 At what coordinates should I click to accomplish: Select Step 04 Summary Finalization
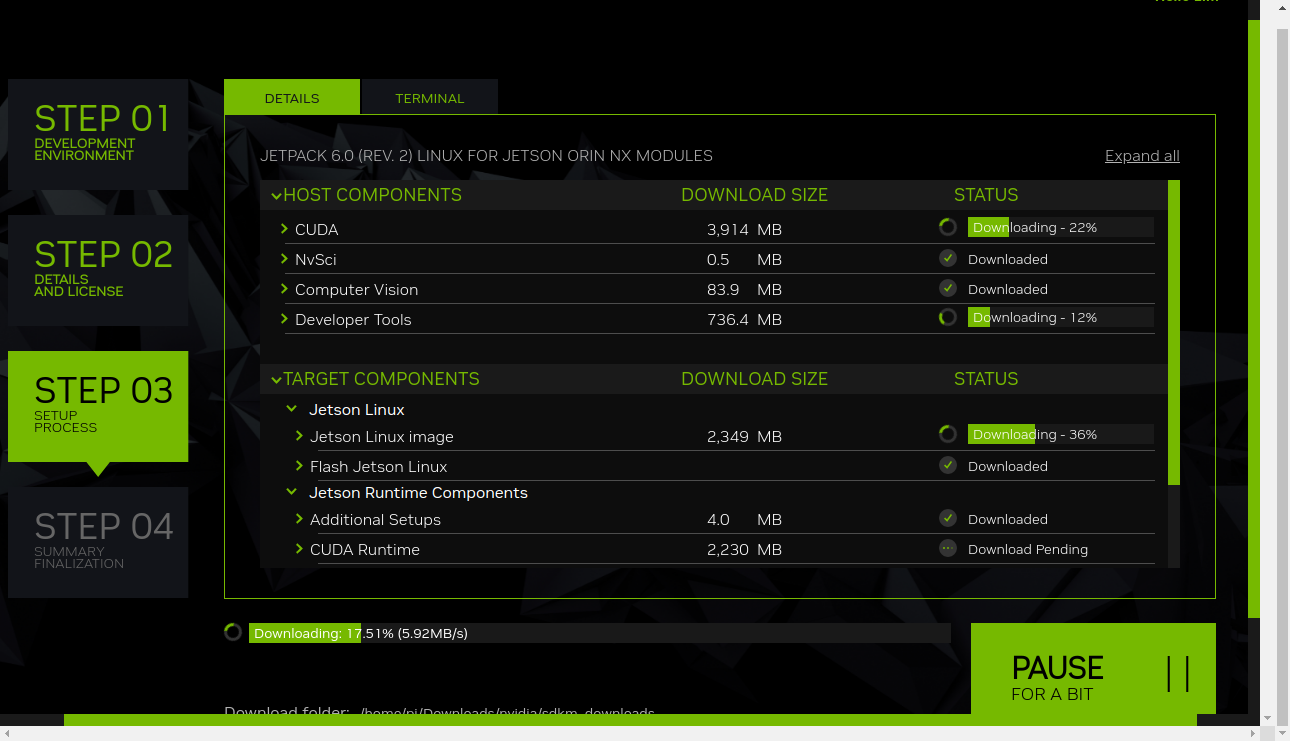[98, 542]
